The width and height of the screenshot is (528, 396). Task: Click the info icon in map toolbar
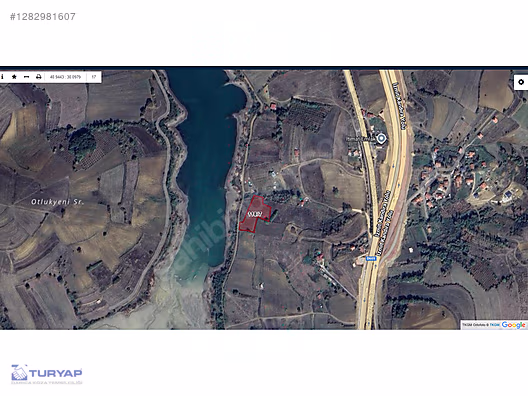pyautogui.click(x=2, y=77)
